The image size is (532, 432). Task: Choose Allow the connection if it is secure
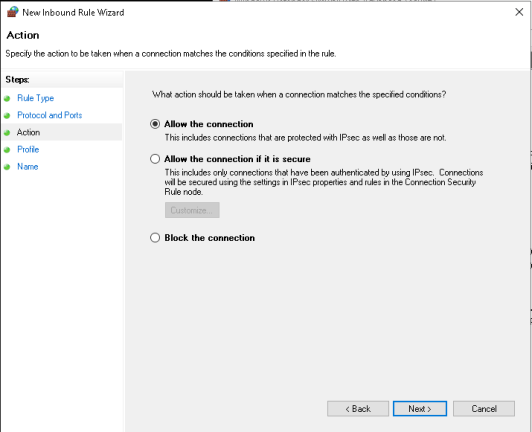coord(155,159)
